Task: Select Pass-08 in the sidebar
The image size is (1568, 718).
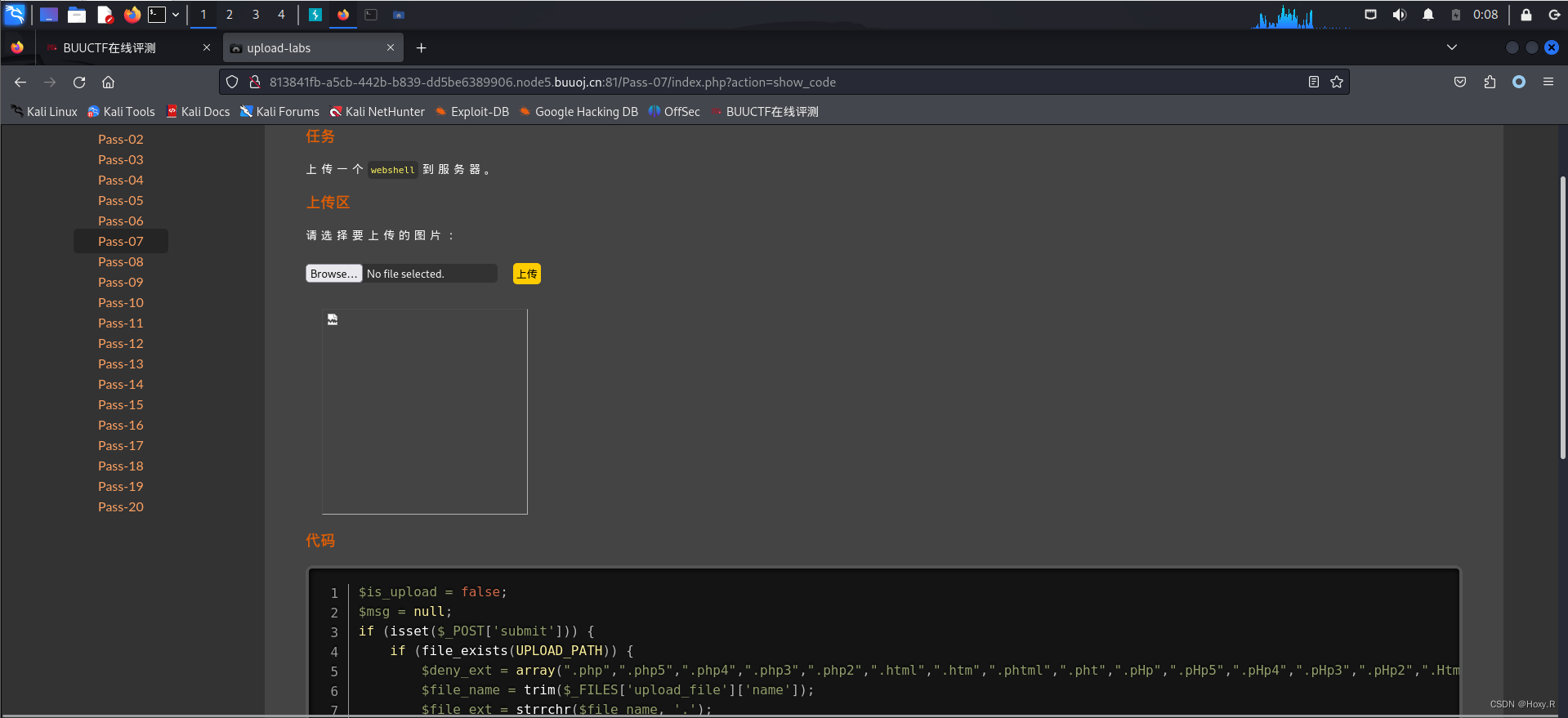Action: (121, 262)
